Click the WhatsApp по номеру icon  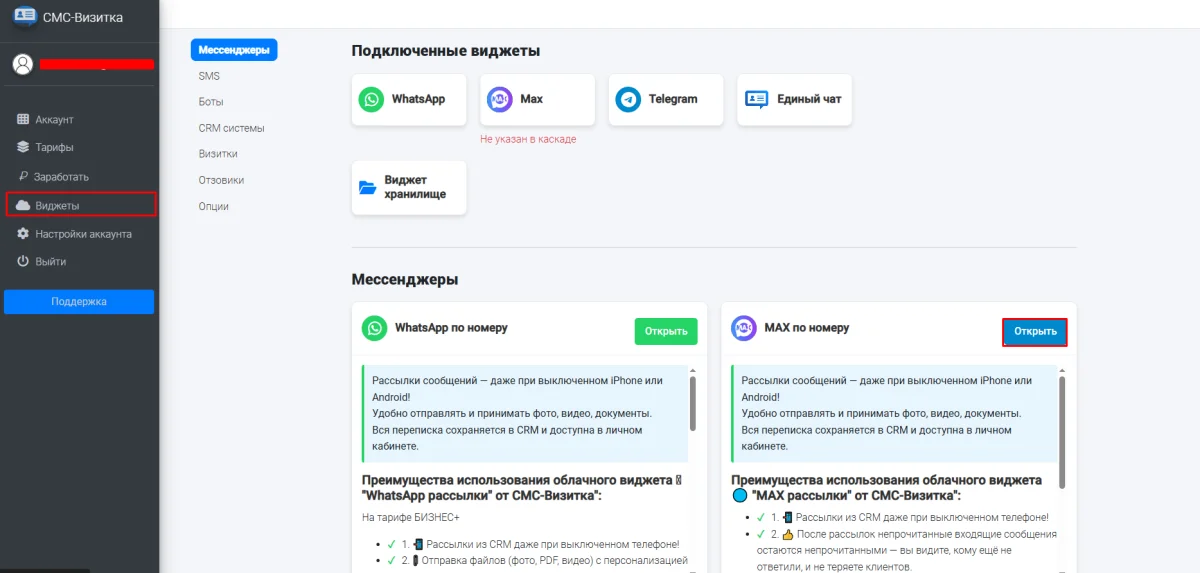pyautogui.click(x=375, y=327)
